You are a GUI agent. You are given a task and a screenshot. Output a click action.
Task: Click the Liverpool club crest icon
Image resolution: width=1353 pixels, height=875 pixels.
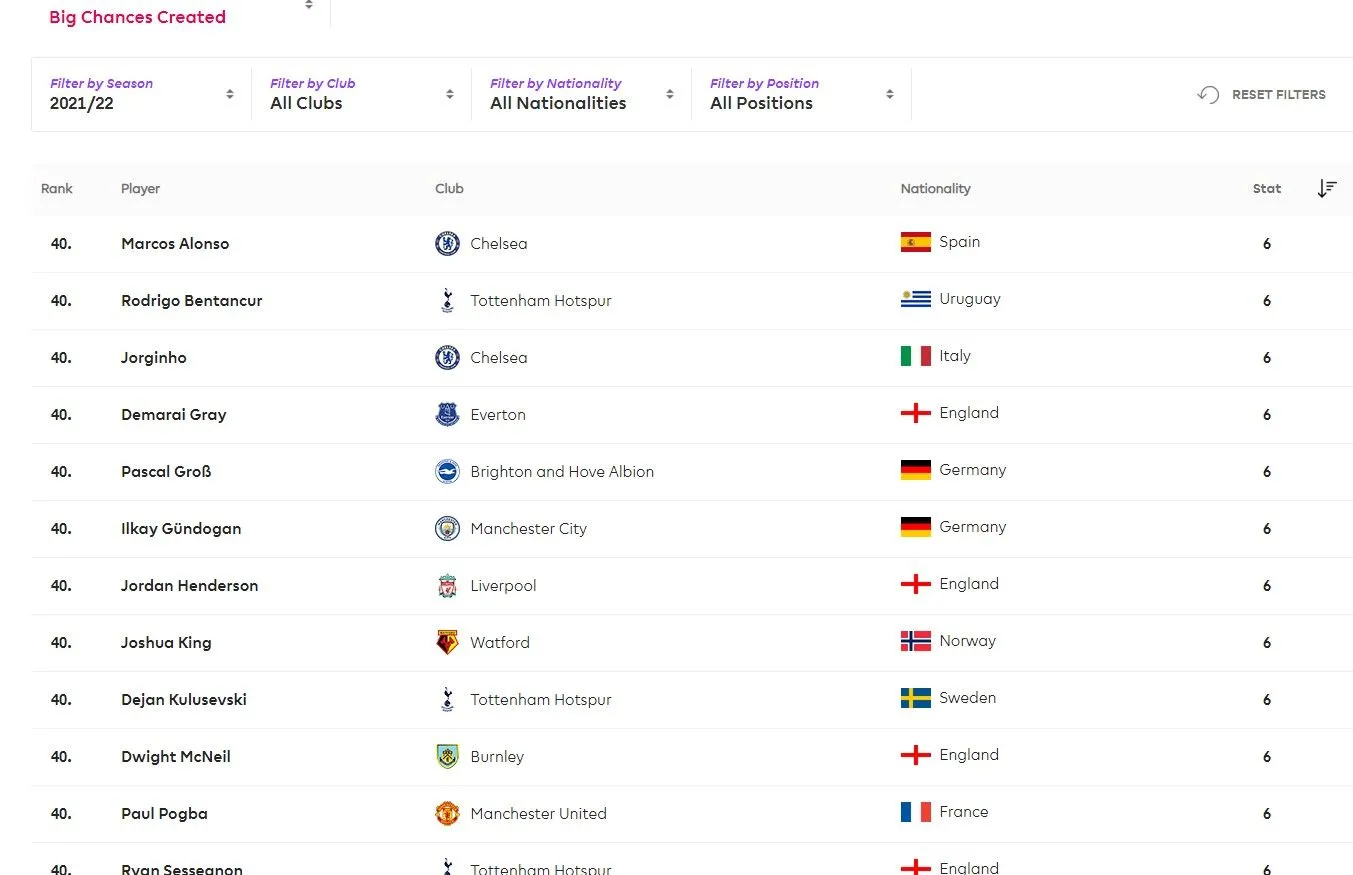447,586
